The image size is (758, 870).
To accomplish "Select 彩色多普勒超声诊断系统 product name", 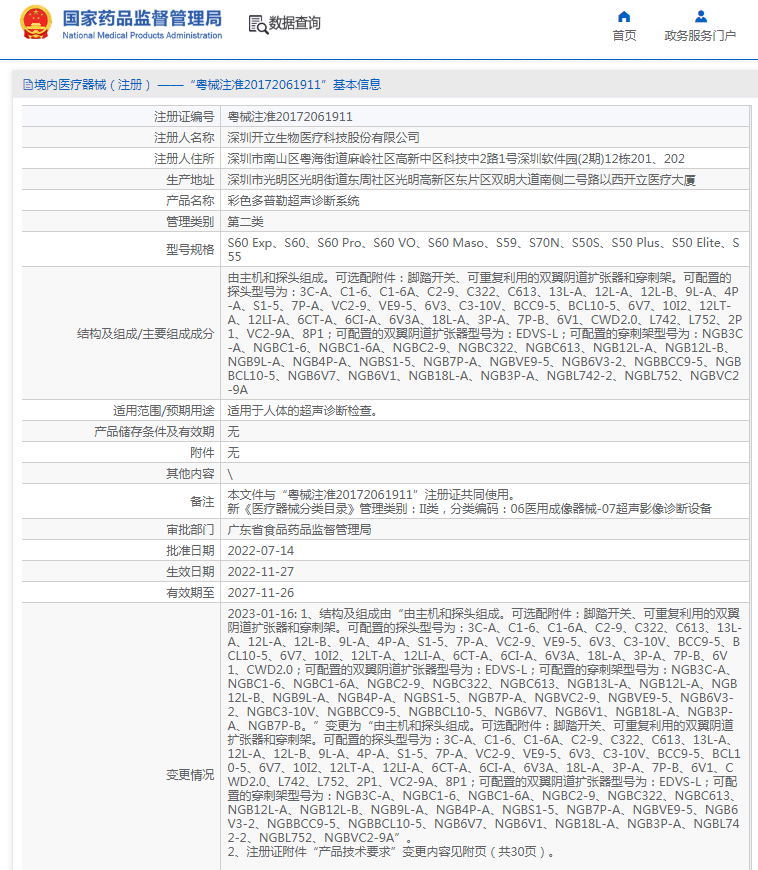I will click(294, 201).
